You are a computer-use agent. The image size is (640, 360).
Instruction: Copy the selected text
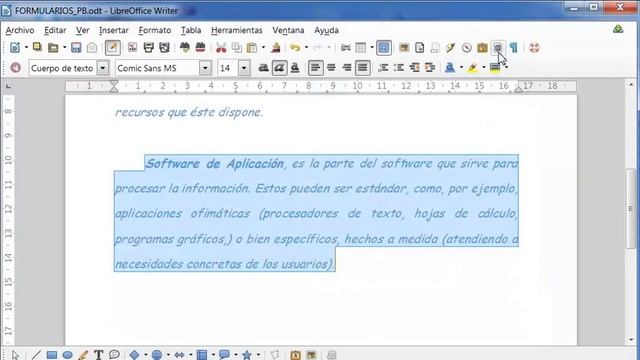pyautogui.click(x=237, y=47)
